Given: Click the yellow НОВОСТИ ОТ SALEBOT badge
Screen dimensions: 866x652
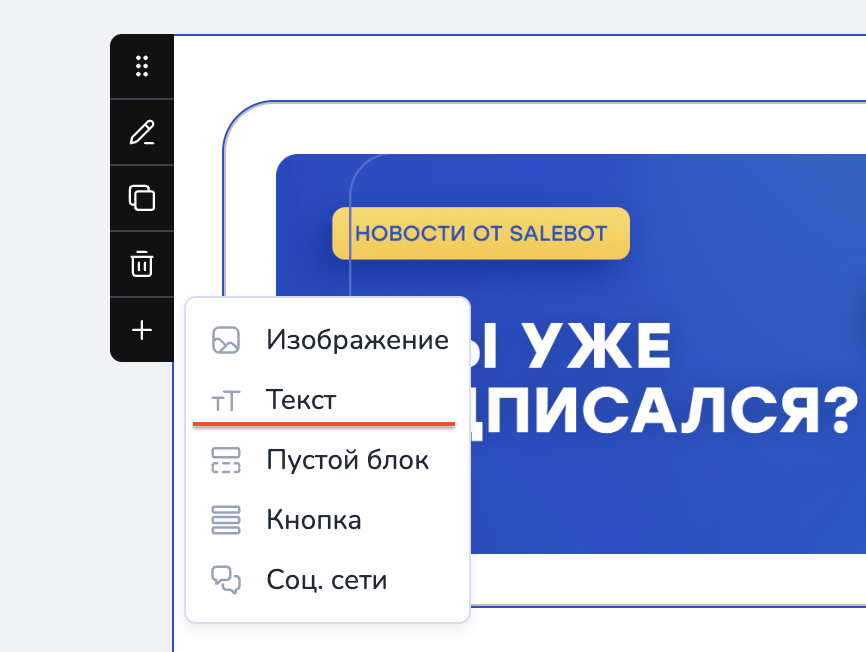Looking at the screenshot, I should (481, 234).
